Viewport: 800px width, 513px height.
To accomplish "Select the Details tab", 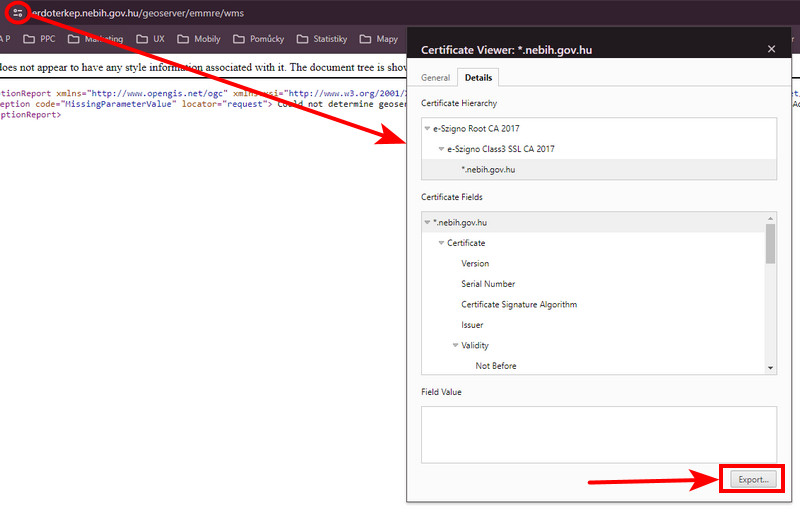I will pyautogui.click(x=477, y=77).
